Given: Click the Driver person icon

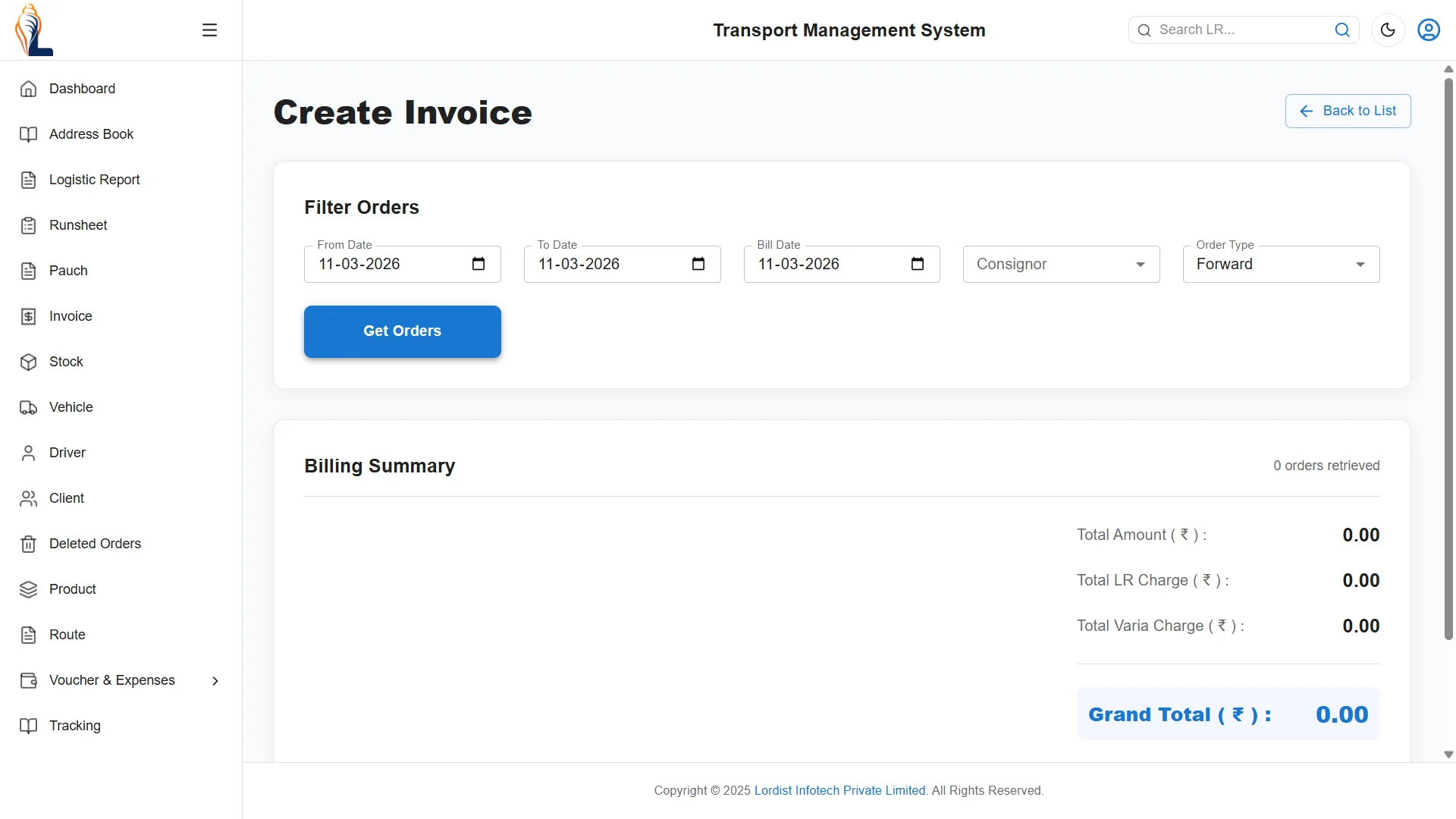Looking at the screenshot, I should pos(28,453).
